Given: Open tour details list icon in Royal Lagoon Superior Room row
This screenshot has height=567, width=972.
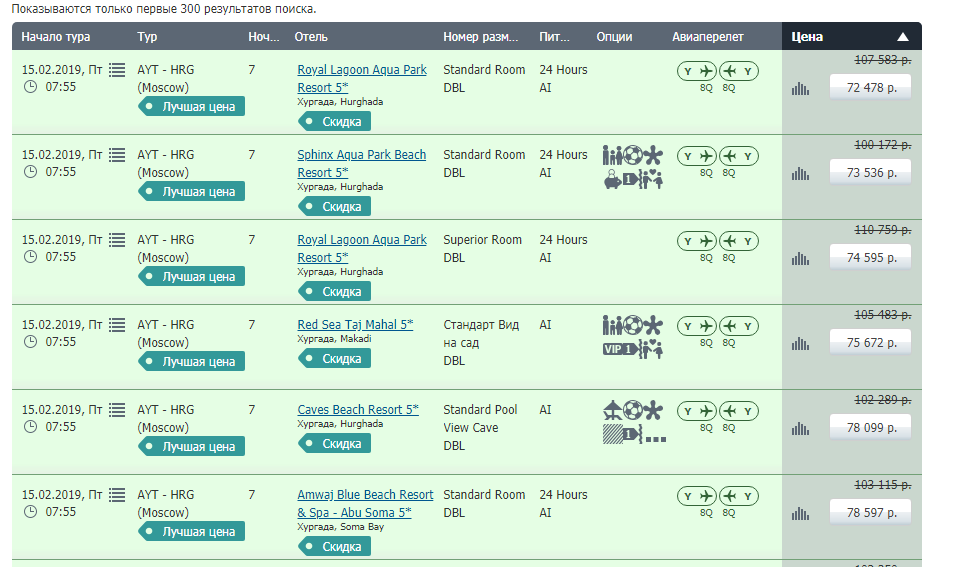Looking at the screenshot, I should pyautogui.click(x=117, y=240).
